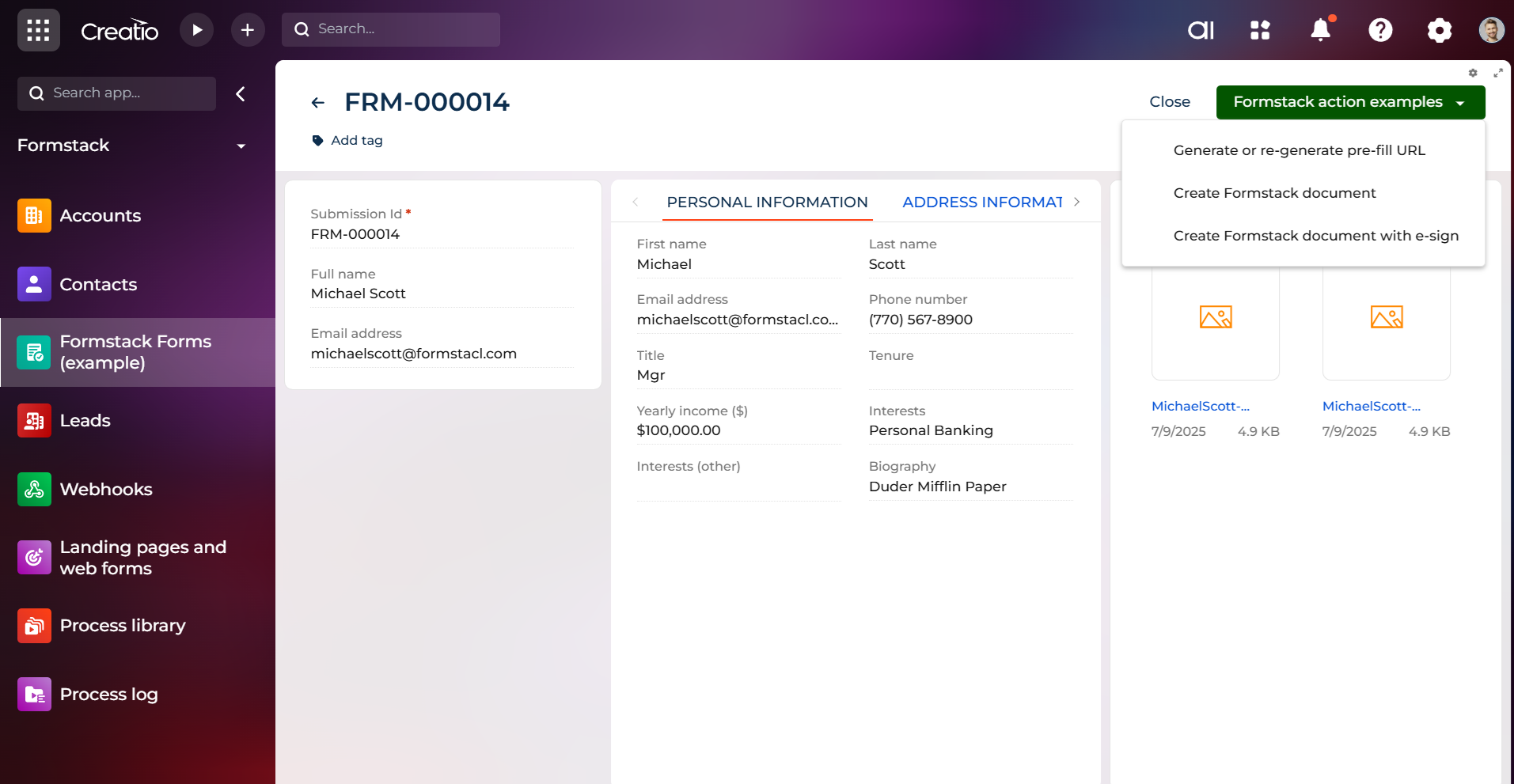The height and width of the screenshot is (784, 1514).
Task: Click the Formstack Forms section icon
Action: [34, 353]
